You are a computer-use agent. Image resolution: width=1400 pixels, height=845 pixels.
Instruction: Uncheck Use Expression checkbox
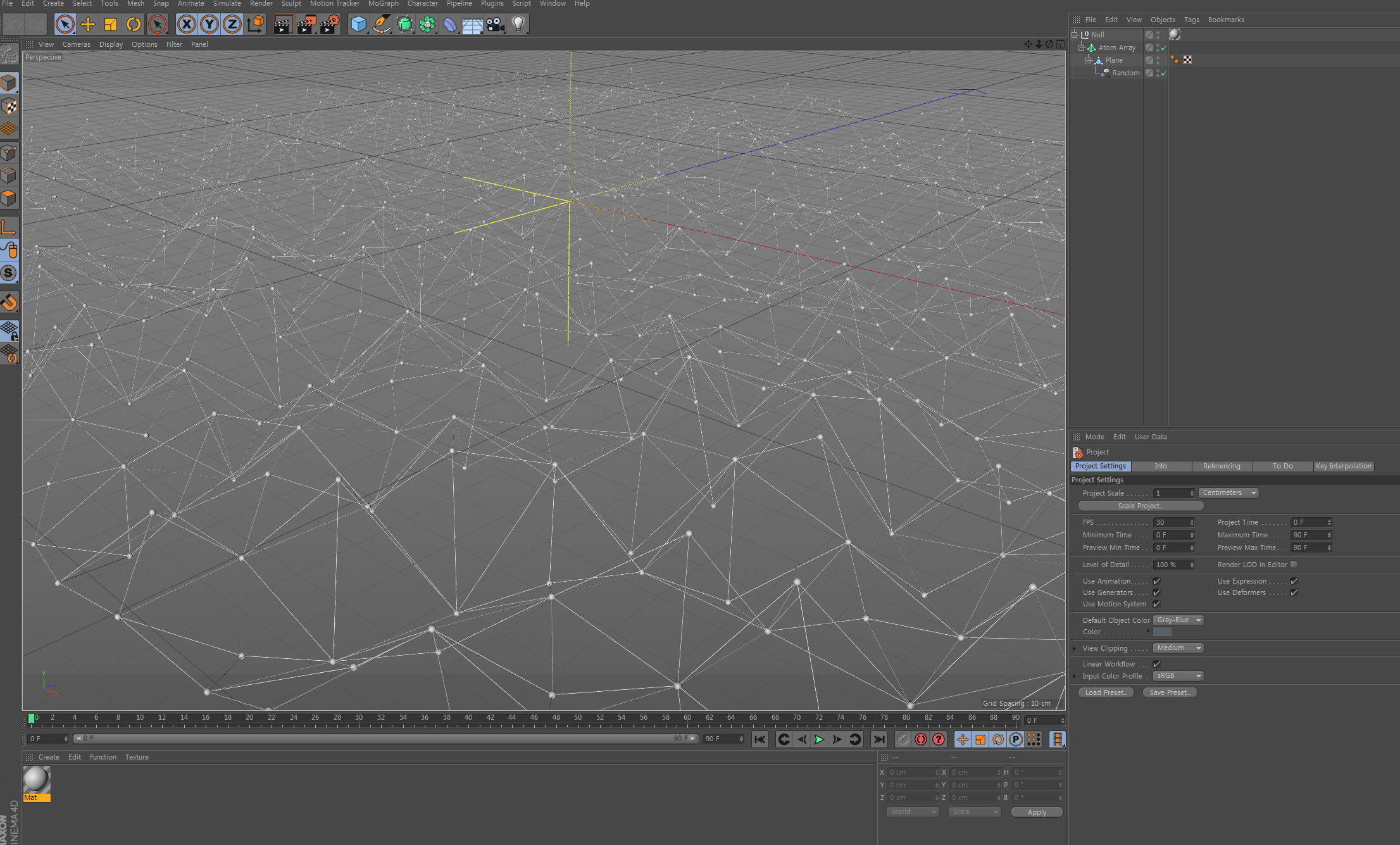(x=1294, y=581)
